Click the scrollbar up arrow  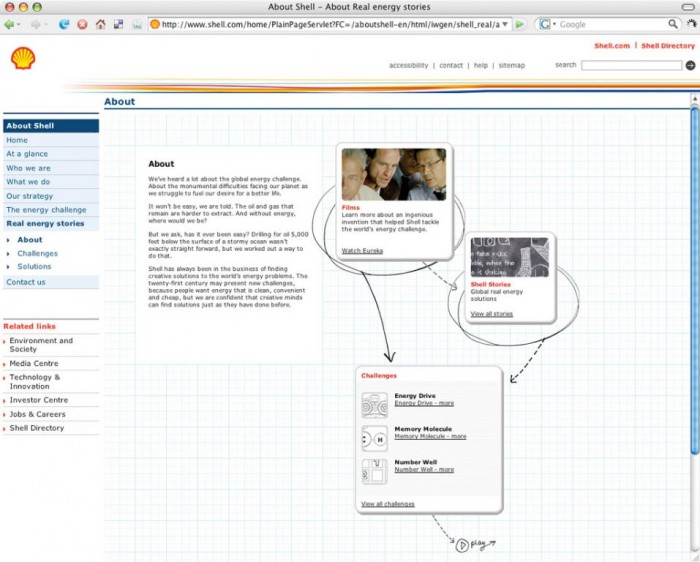[x=695, y=99]
